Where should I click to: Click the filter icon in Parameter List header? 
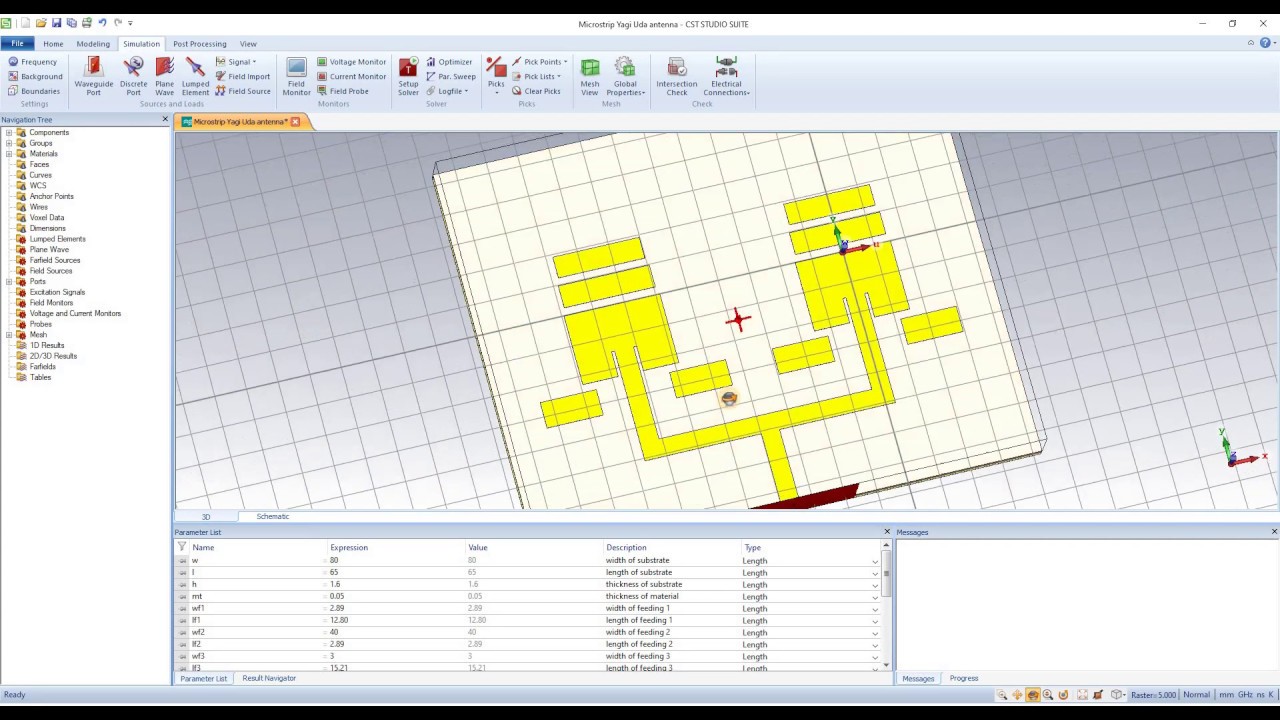click(x=182, y=547)
